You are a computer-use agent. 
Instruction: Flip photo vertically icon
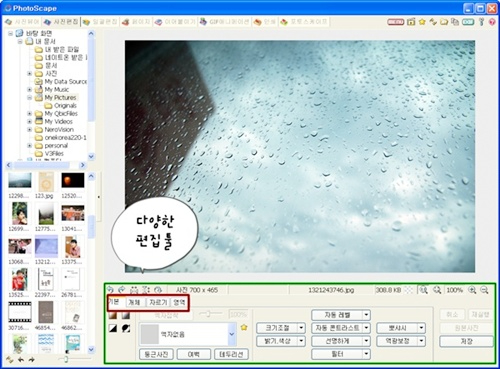click(x=146, y=290)
